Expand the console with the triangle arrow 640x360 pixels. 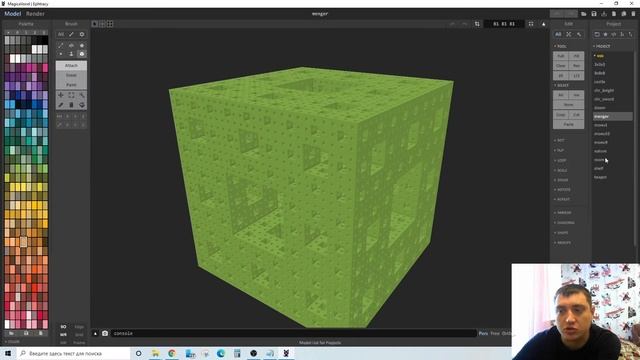pos(95,333)
